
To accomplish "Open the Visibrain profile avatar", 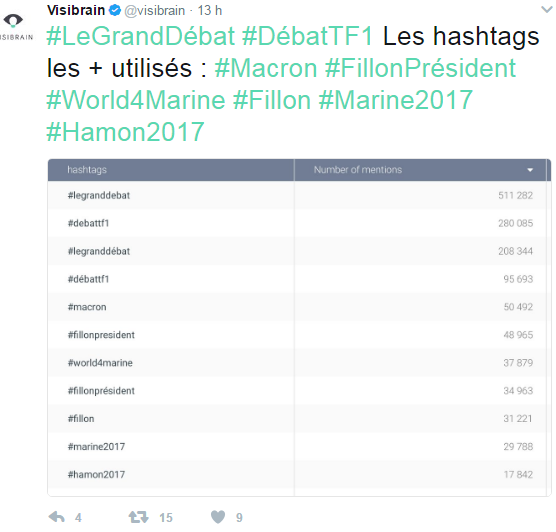I will click(x=16, y=26).
